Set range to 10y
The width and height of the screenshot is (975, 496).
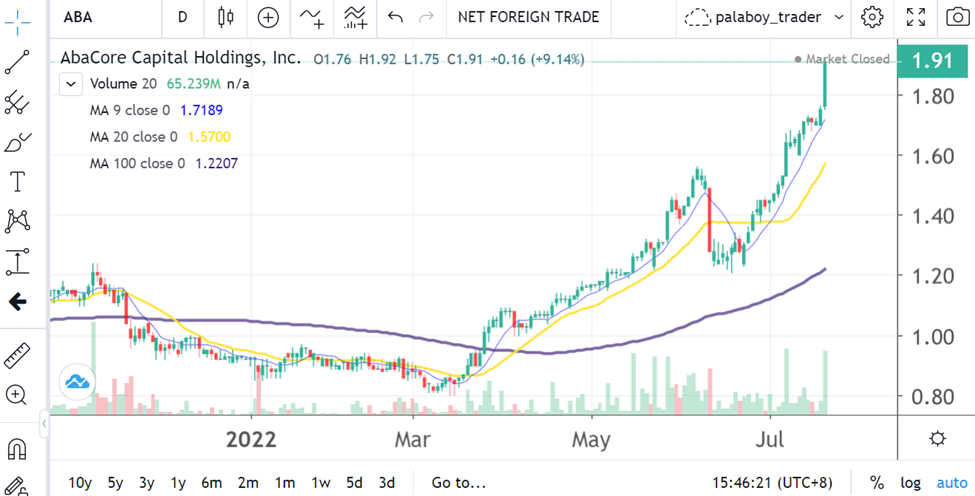tap(80, 483)
